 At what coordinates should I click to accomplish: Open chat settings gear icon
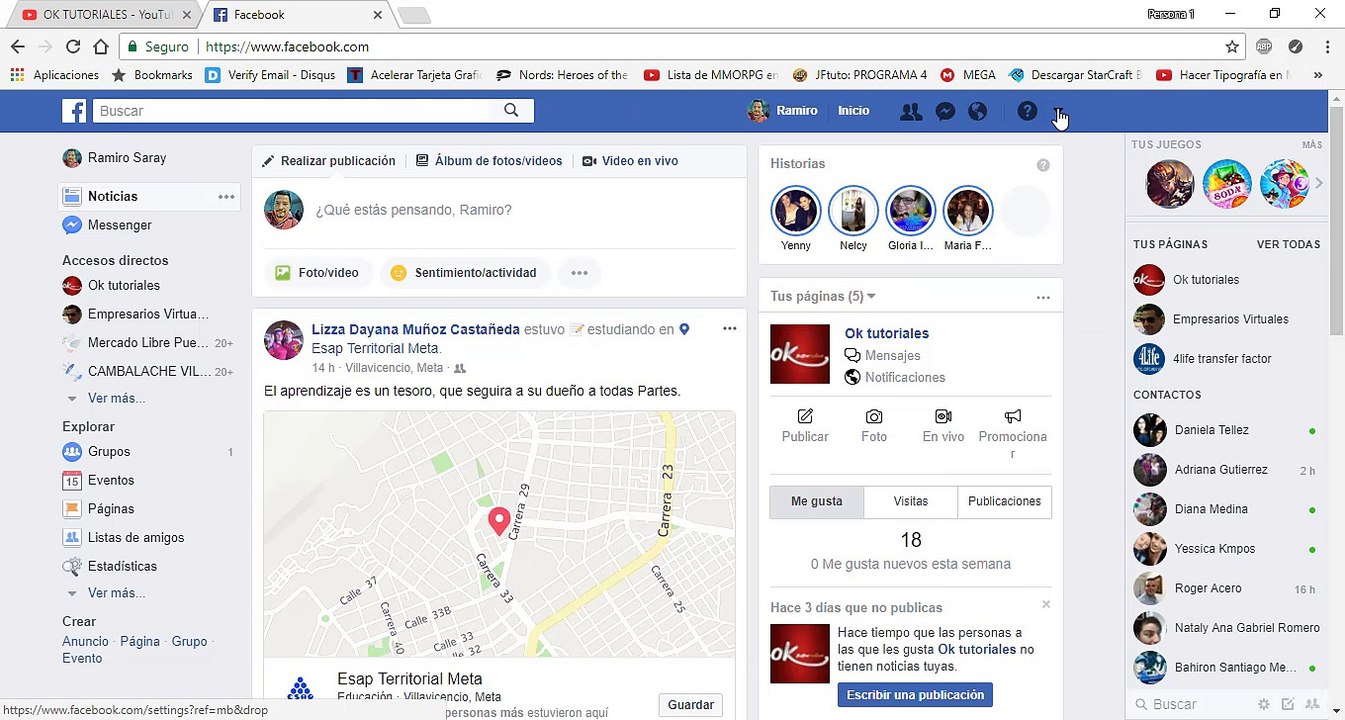(x=1264, y=705)
